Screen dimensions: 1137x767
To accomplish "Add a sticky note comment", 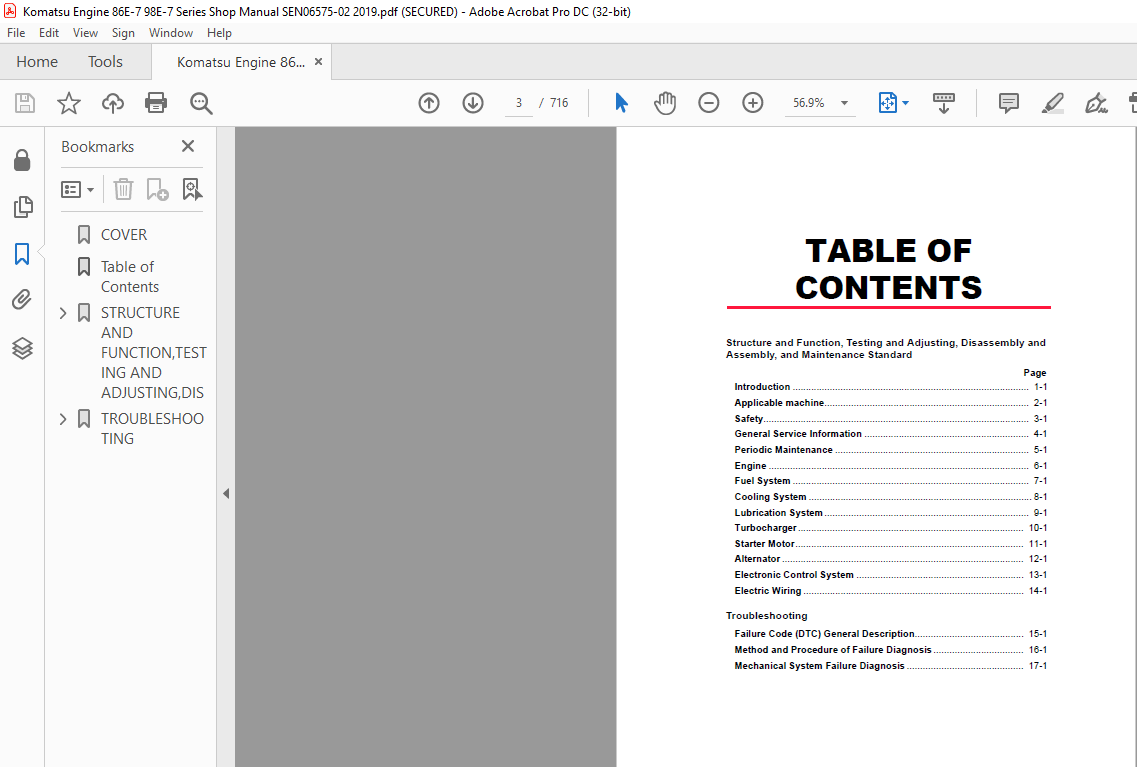I will (x=1009, y=103).
